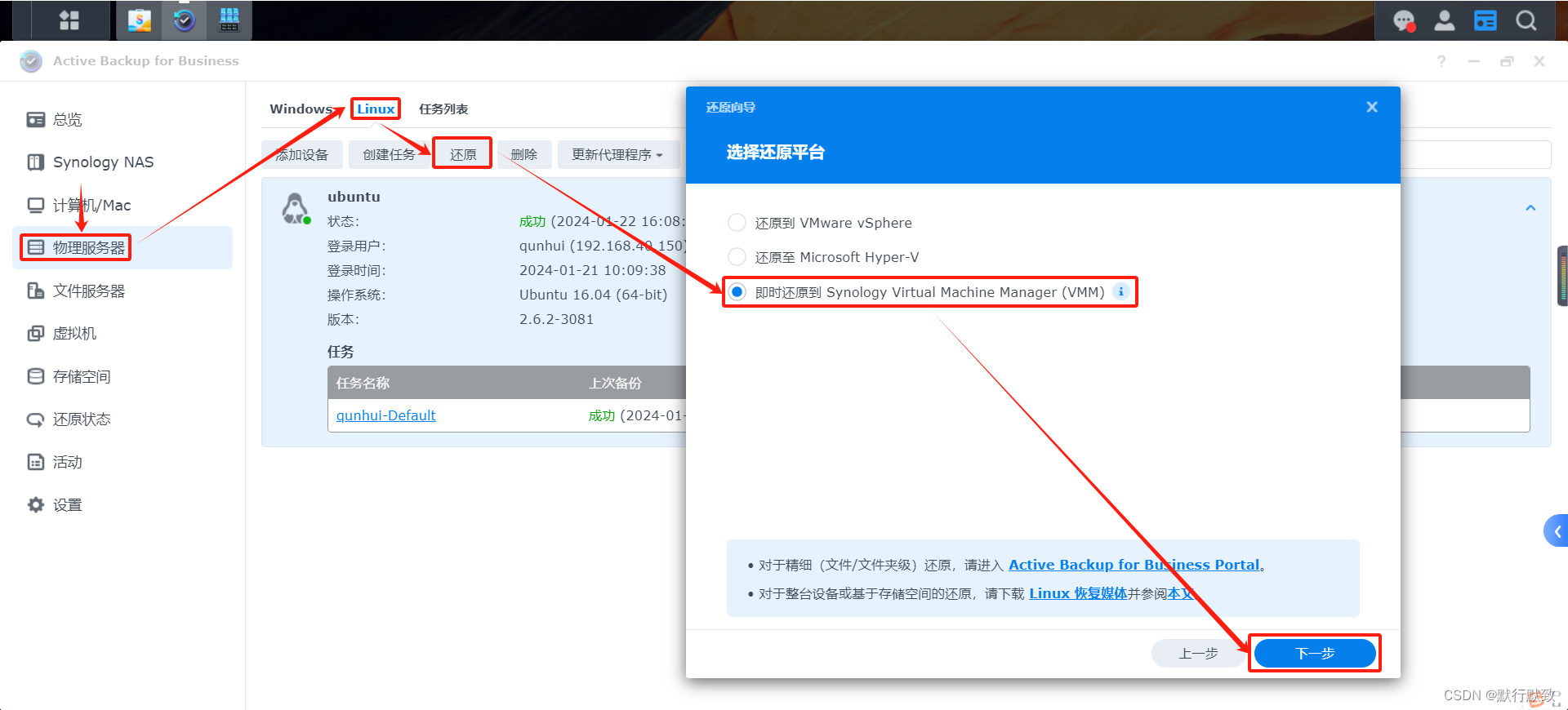1568x710 pixels.
Task: Open the DSM main menu grid icon
Action: [69, 20]
